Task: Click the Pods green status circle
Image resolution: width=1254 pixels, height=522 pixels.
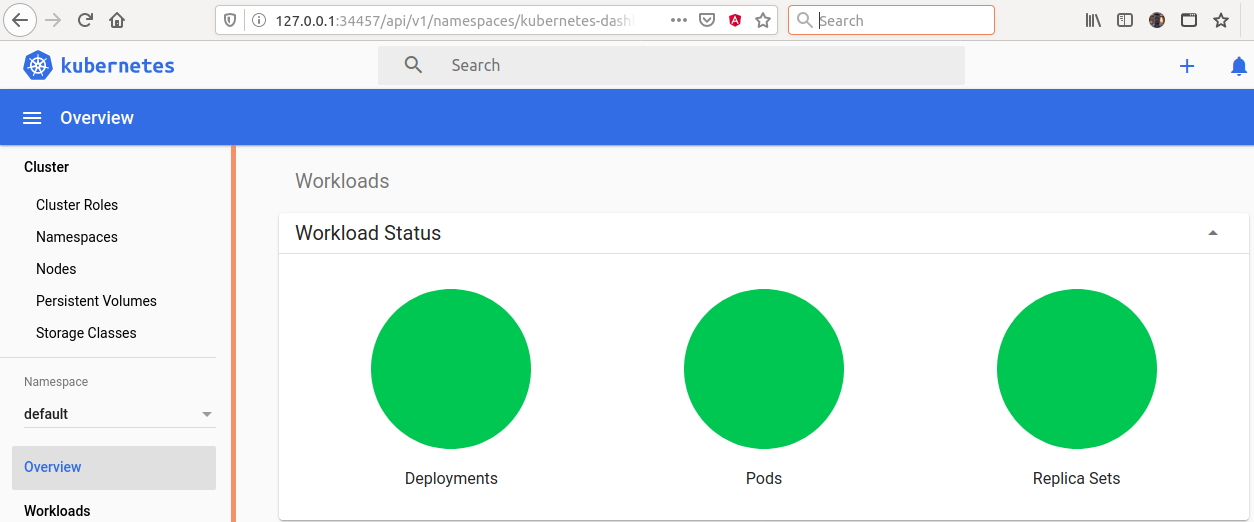Action: [x=764, y=369]
